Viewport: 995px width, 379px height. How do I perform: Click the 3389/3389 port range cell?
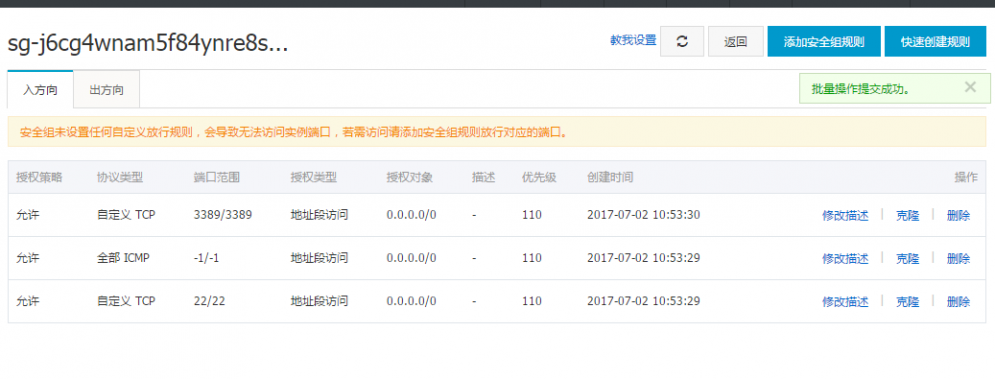223,215
